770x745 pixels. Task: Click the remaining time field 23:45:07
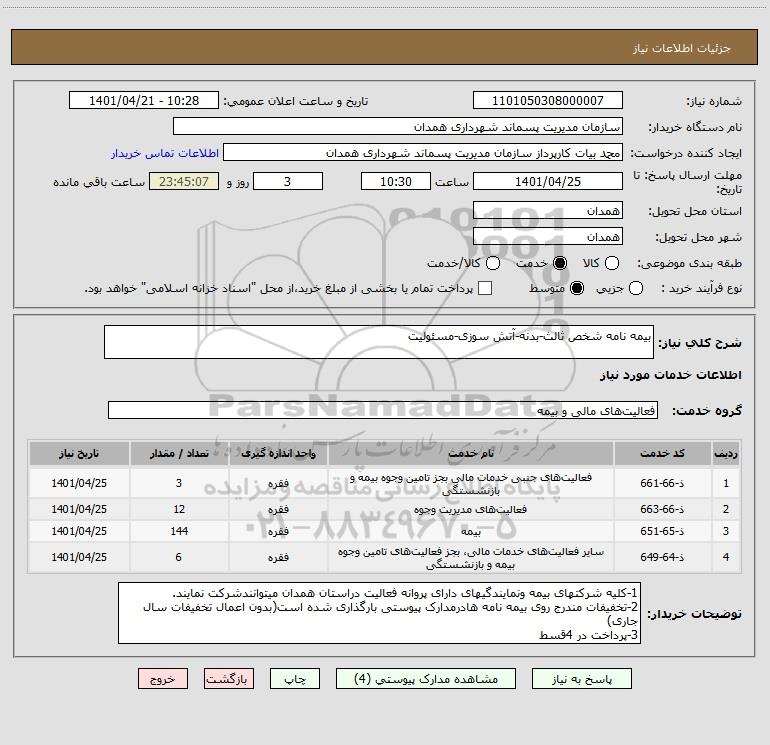click(184, 181)
